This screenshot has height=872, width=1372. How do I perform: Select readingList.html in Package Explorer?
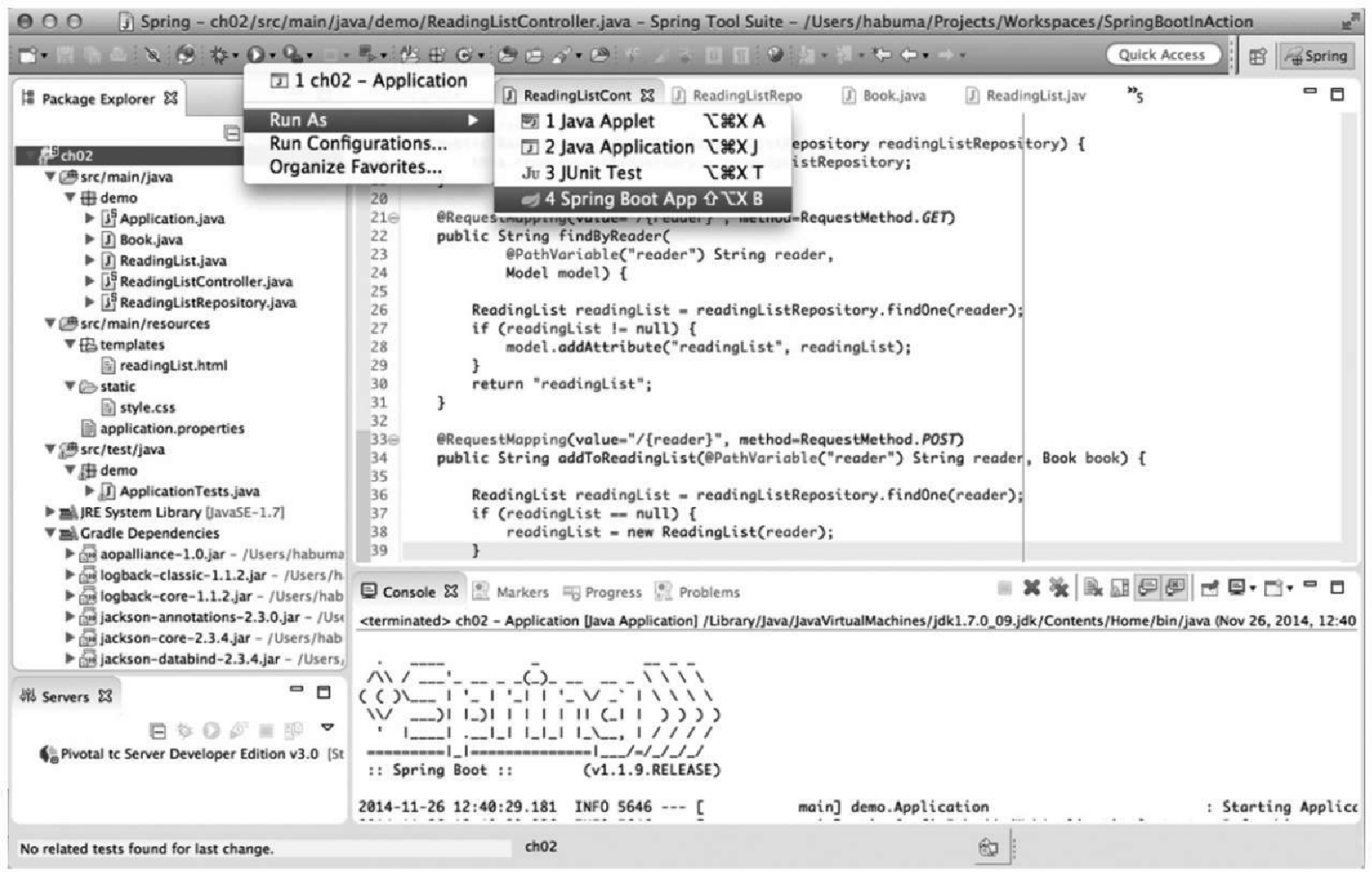click(164, 365)
